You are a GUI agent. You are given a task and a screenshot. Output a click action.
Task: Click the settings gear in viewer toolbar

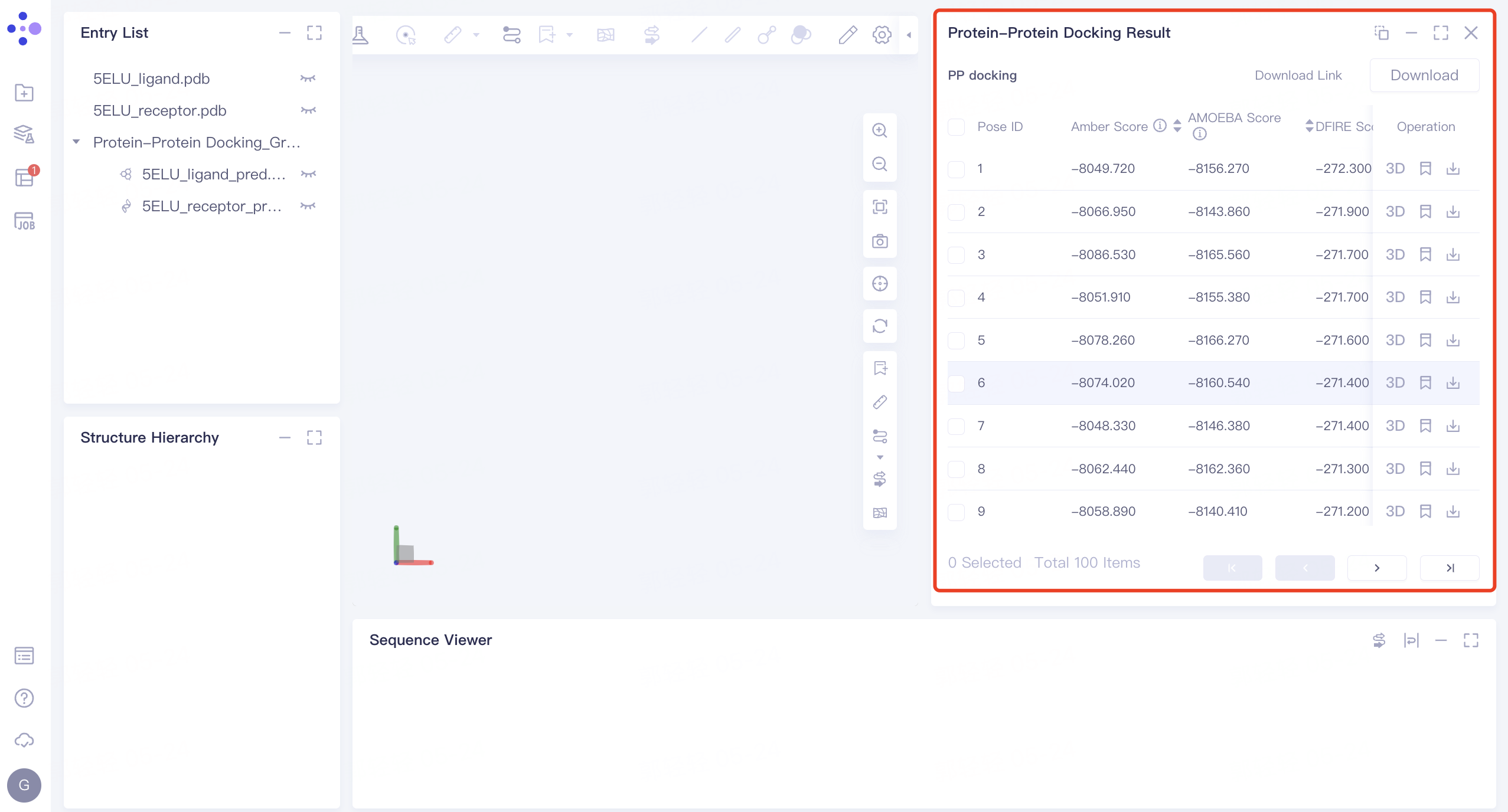click(x=882, y=35)
